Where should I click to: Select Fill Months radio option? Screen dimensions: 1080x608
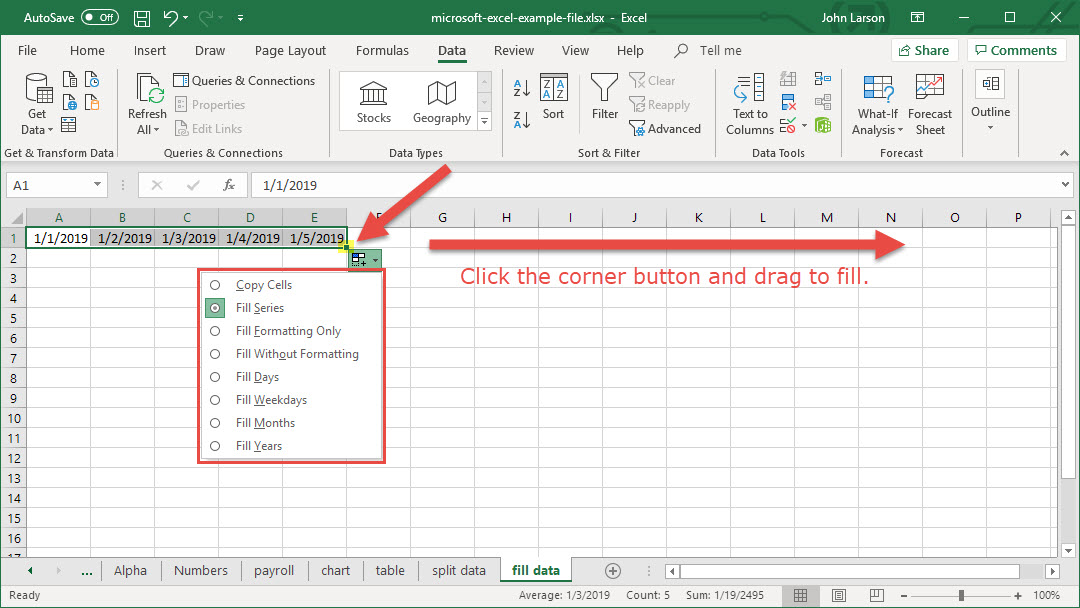click(x=215, y=423)
